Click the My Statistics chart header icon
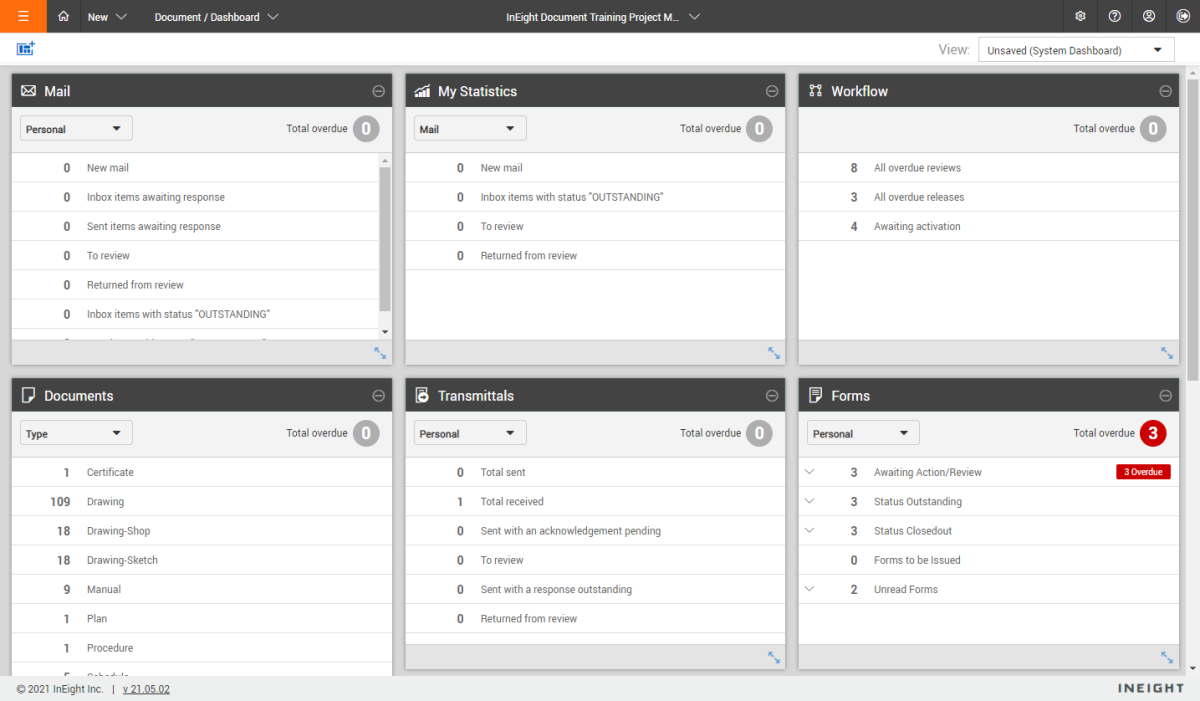The height and width of the screenshot is (701, 1200). click(x=422, y=91)
